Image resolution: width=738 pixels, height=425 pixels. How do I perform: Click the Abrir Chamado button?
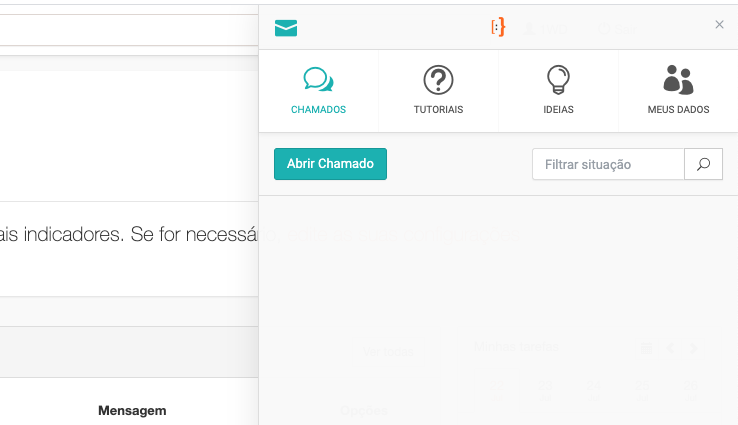point(330,164)
